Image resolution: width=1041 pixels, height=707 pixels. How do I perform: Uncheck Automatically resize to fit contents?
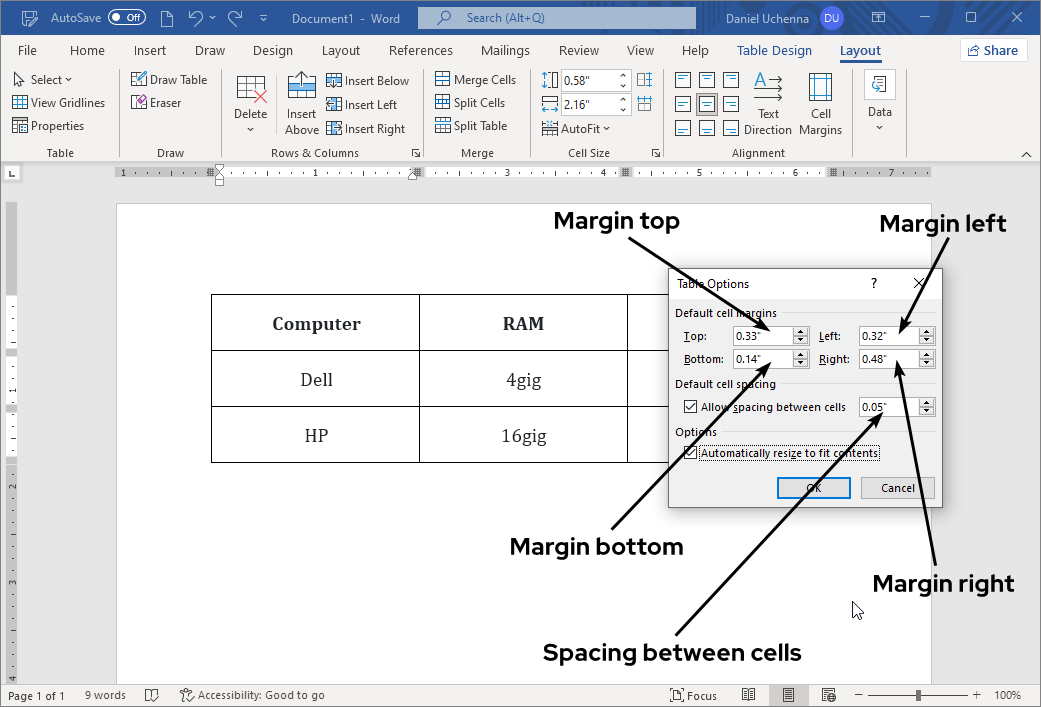pos(690,453)
